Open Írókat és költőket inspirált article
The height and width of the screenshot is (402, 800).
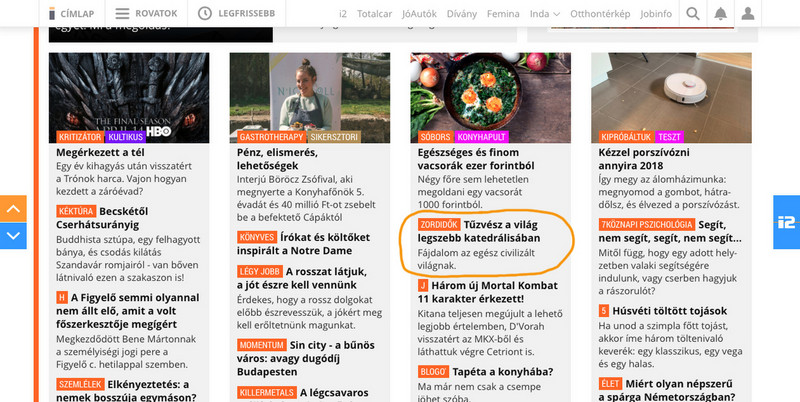click(303, 244)
